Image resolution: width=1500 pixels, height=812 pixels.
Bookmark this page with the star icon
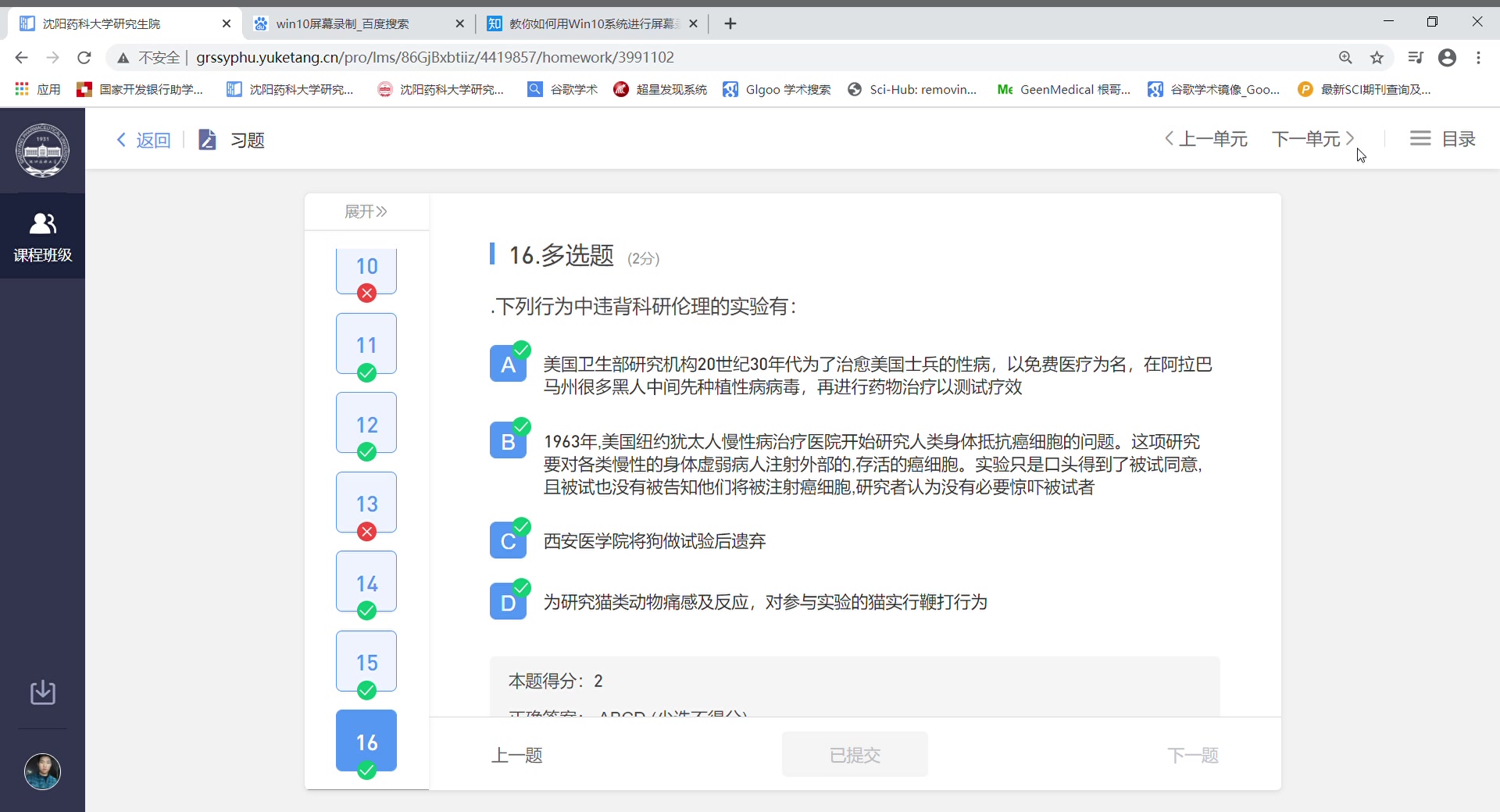[1377, 58]
